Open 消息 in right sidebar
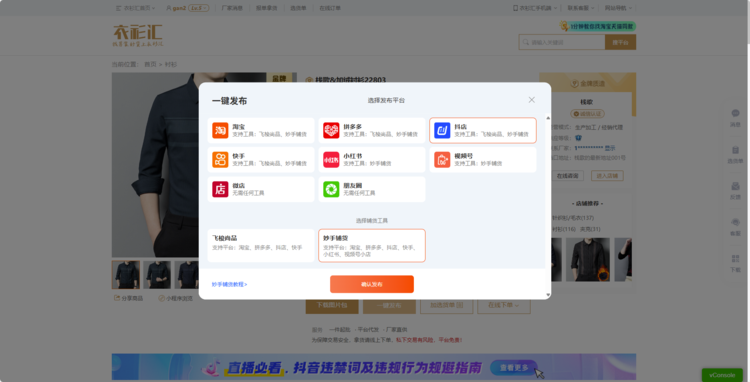Image resolution: width=750 pixels, height=382 pixels. pyautogui.click(x=735, y=118)
